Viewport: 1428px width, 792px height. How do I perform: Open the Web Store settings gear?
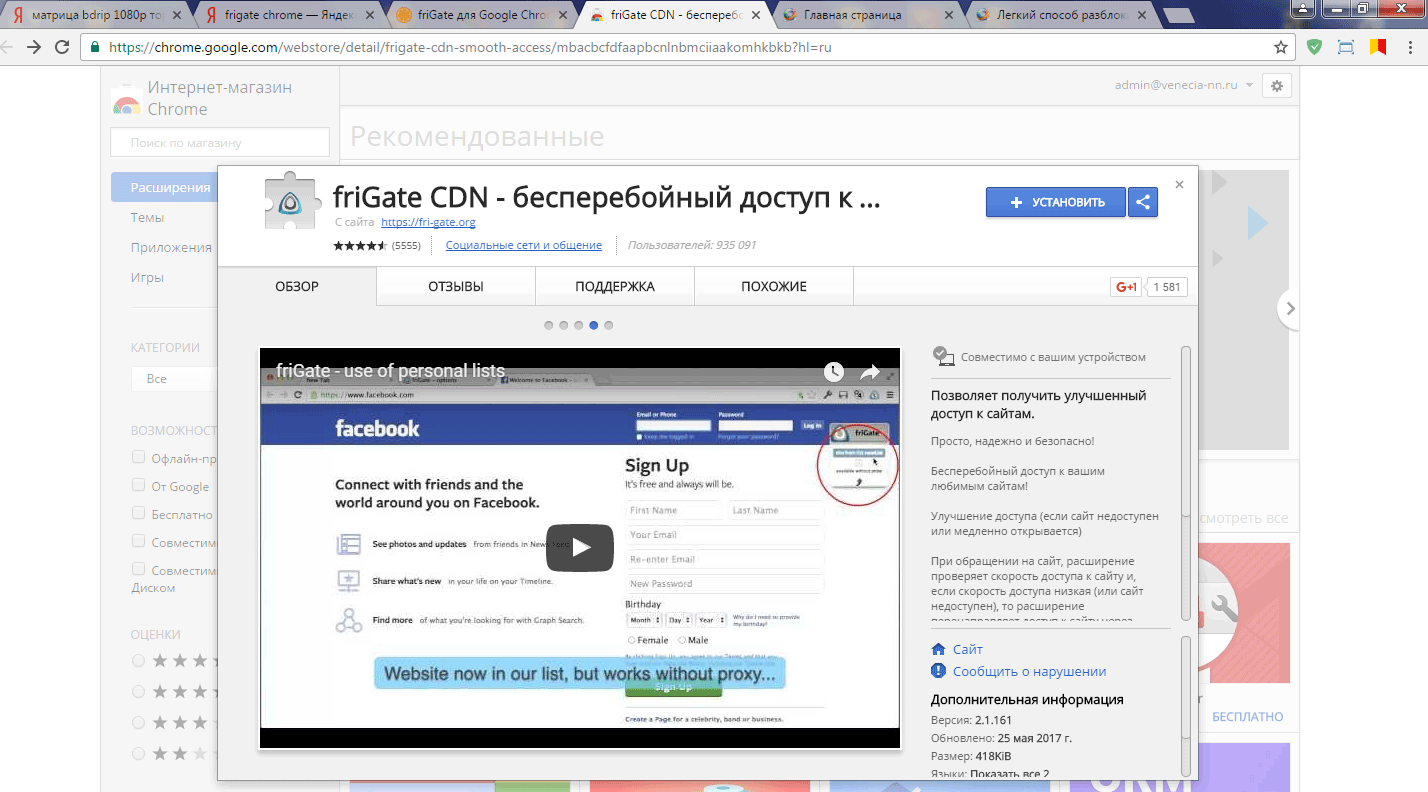coord(1276,86)
